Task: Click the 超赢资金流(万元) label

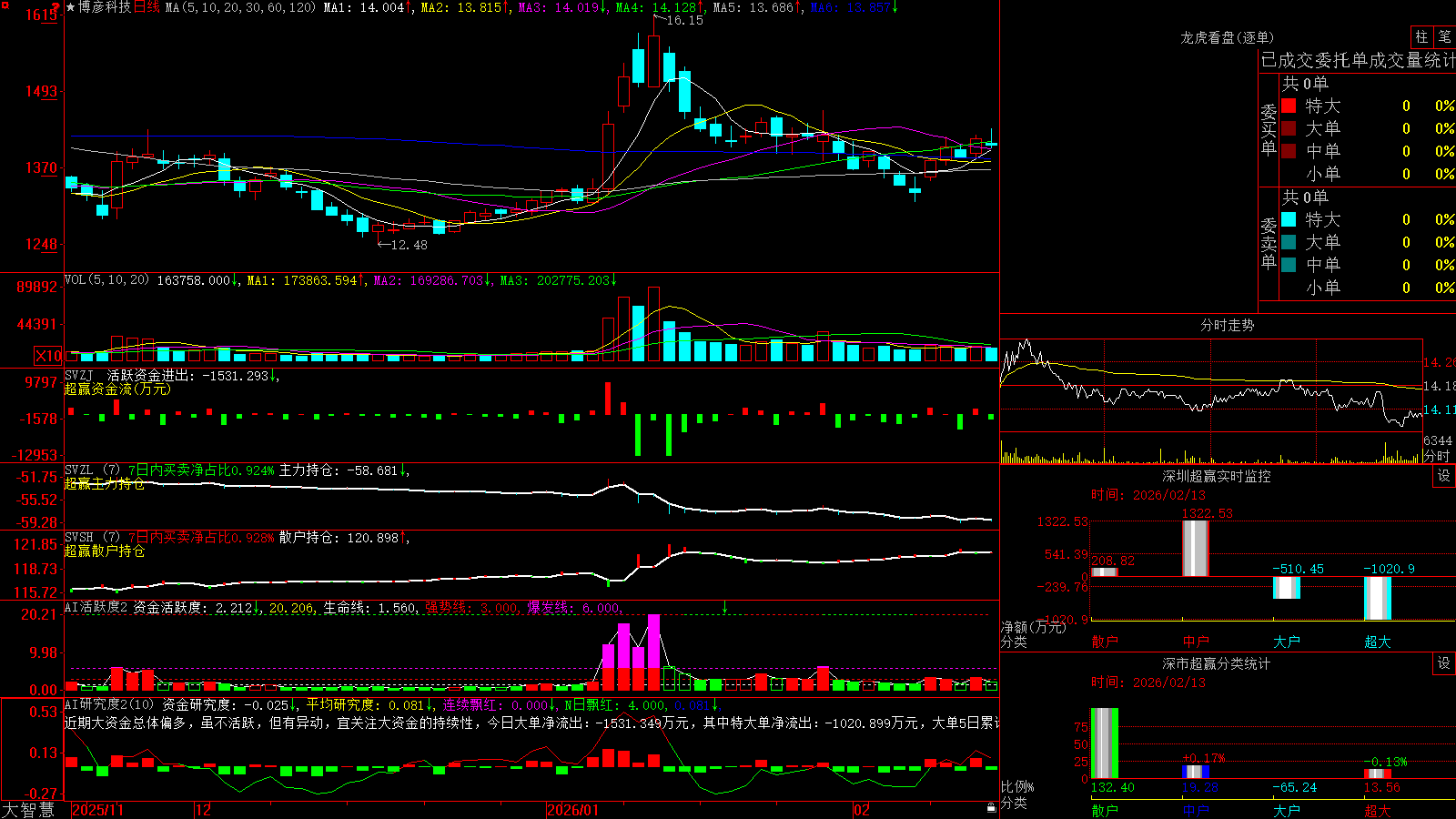Action: point(117,389)
